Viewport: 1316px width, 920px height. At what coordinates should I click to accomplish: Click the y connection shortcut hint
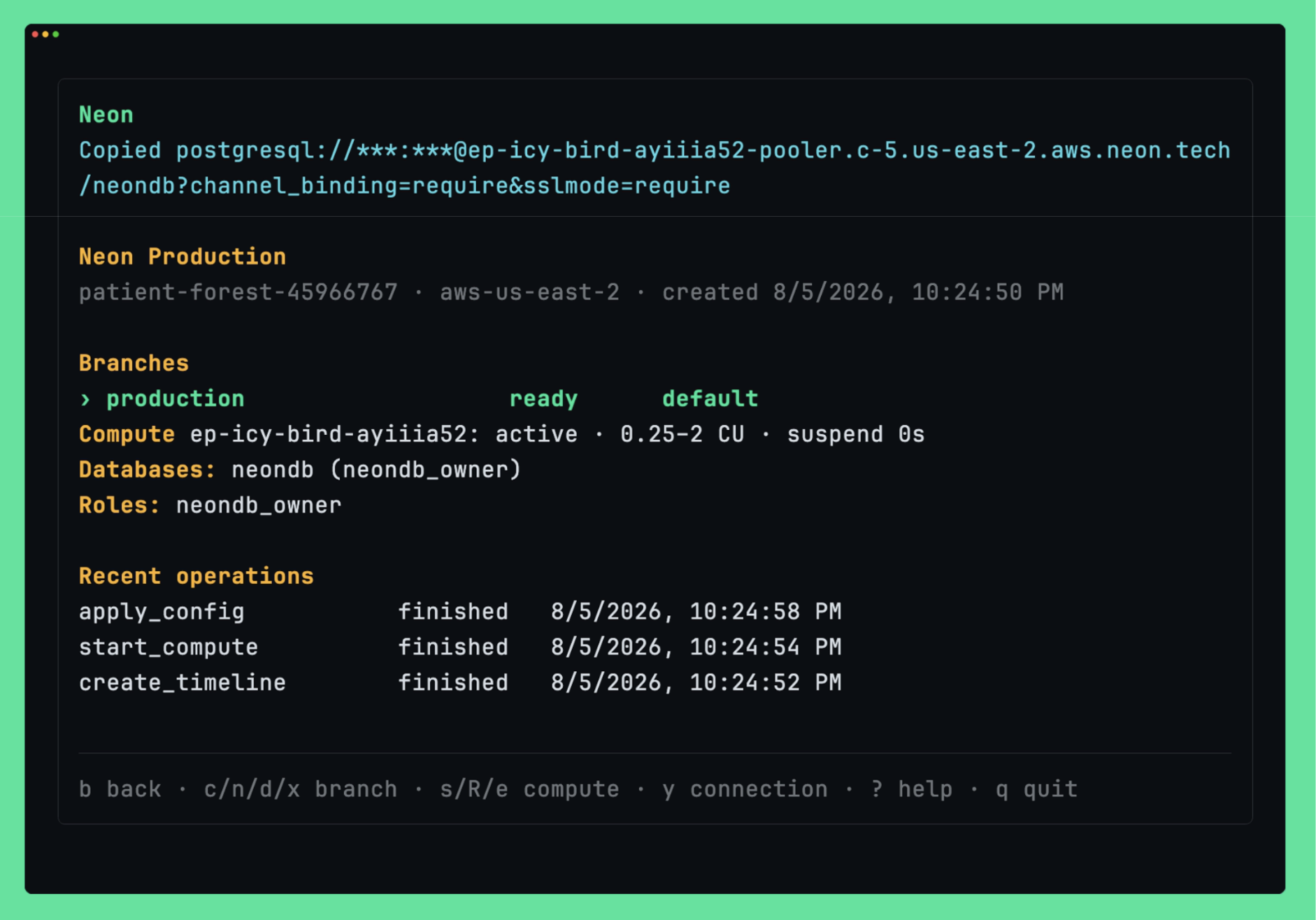click(x=745, y=789)
